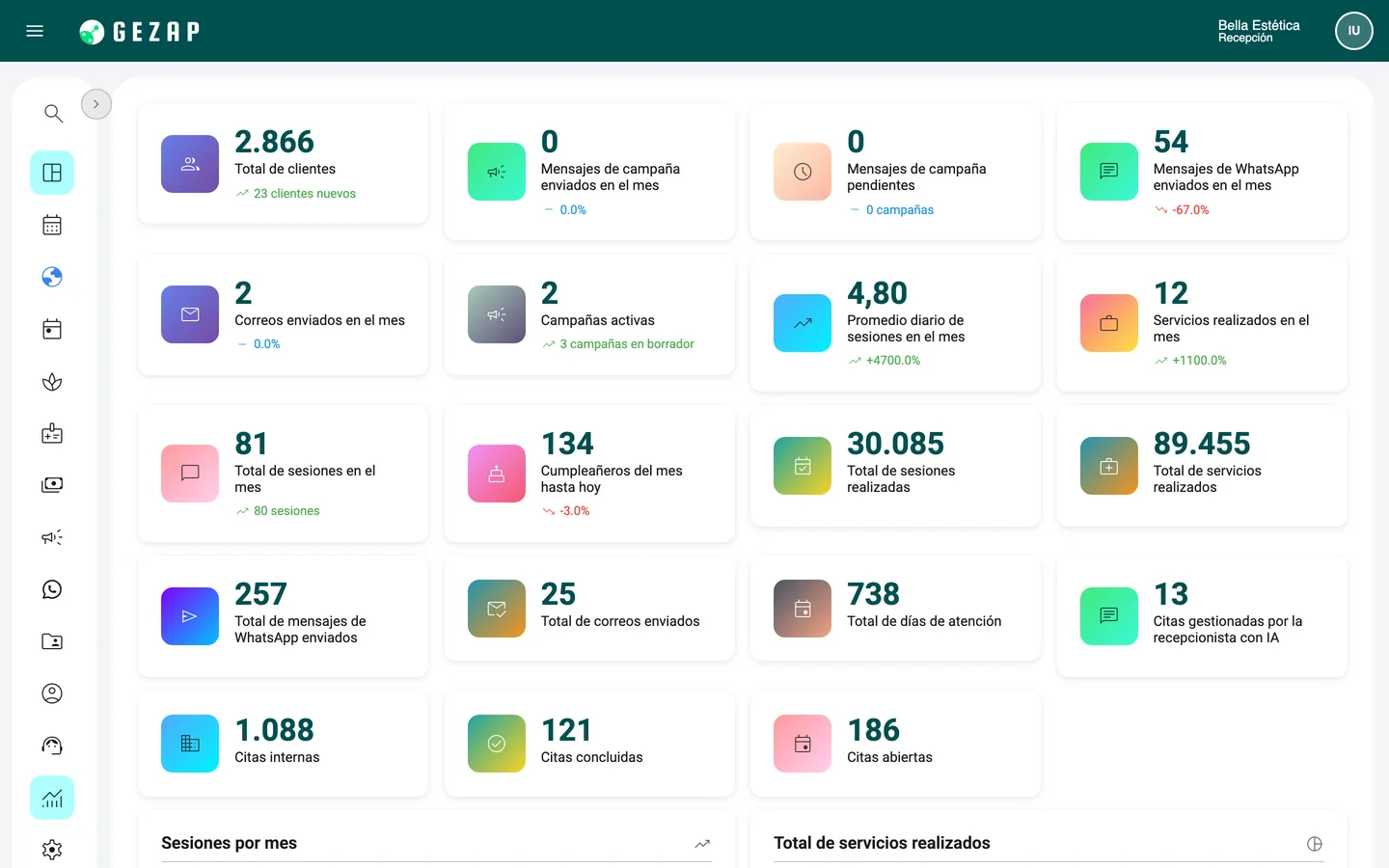Click the 'Citas concluidas' label
Image resolution: width=1389 pixels, height=868 pixels.
pos(592,757)
